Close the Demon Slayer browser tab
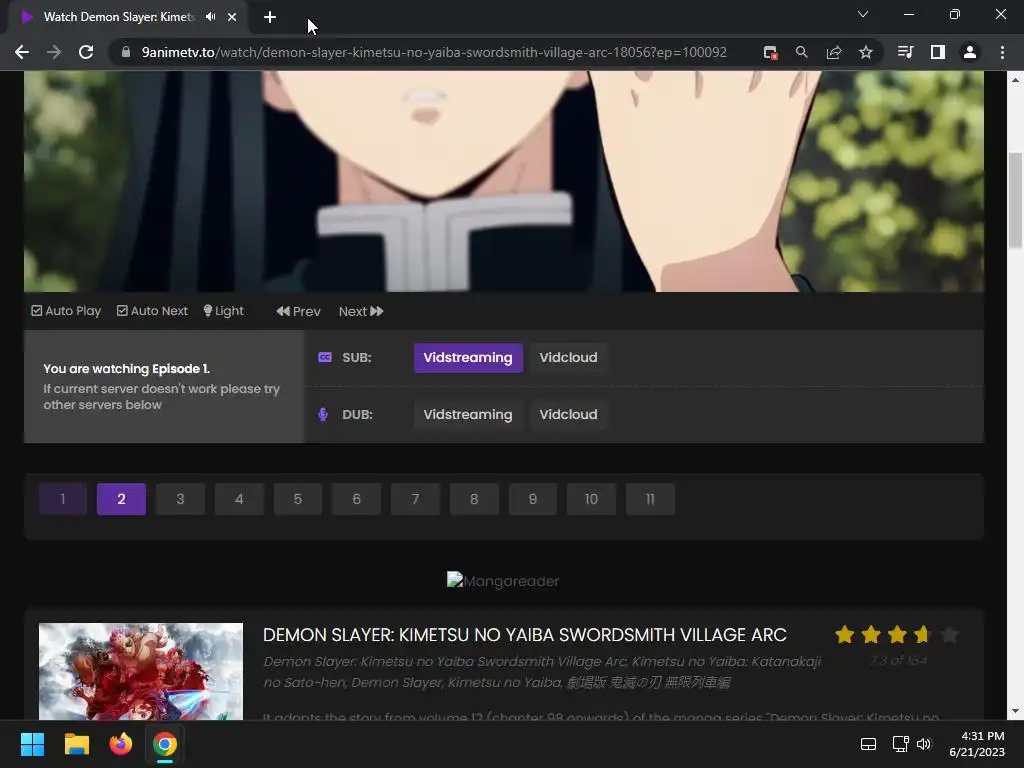The image size is (1024, 768). point(232,17)
